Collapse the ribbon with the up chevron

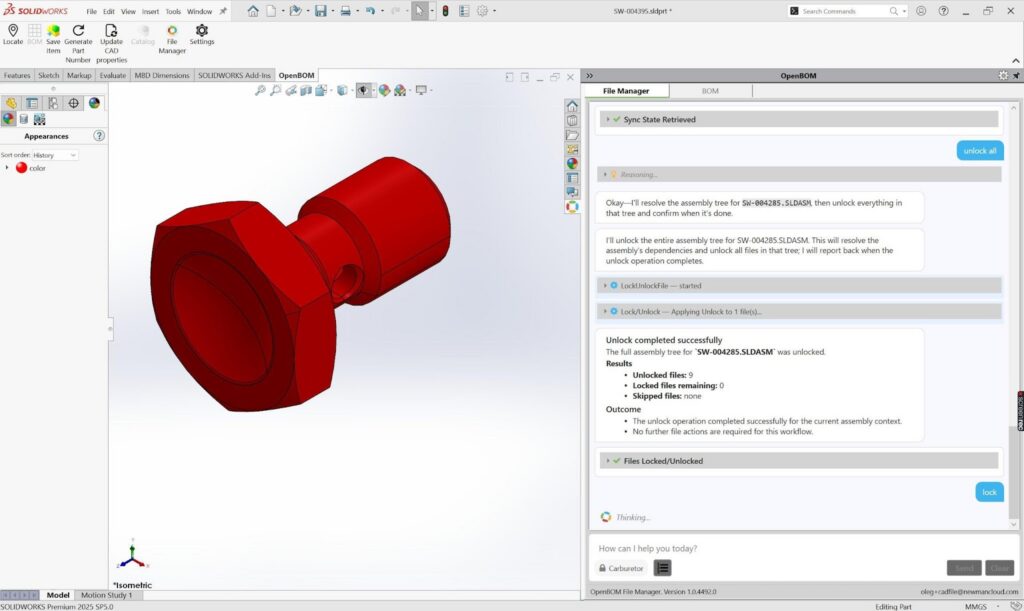pos(1016,61)
